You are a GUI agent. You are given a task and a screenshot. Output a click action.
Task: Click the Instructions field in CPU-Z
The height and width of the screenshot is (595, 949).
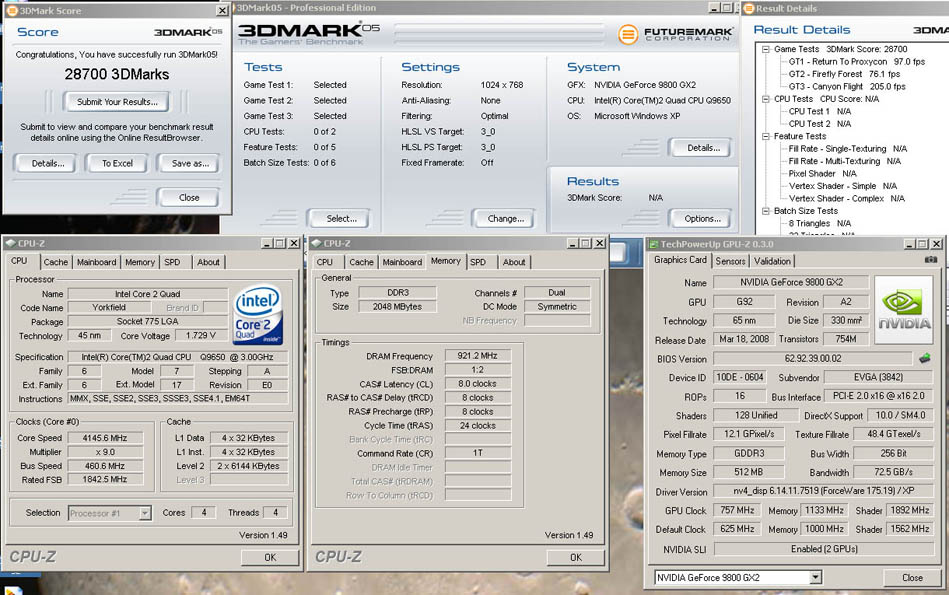[178, 398]
